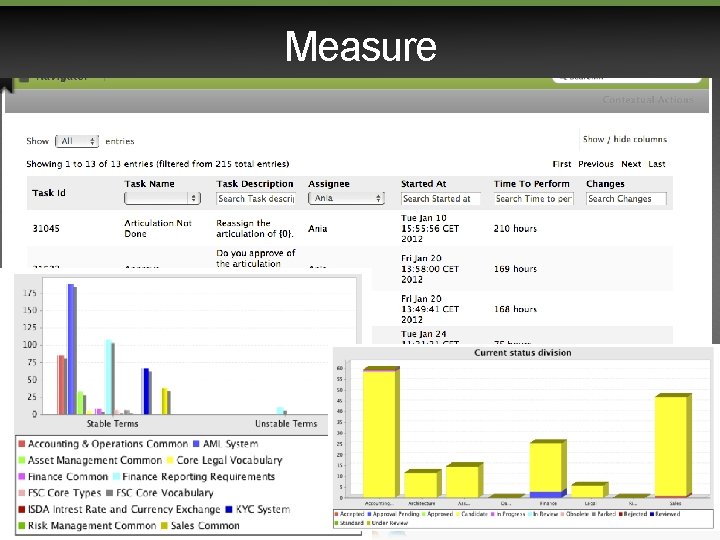The image size is (720, 540).
Task: Click ISDA Intrest Rate legend swatch
Action: (x=22, y=509)
